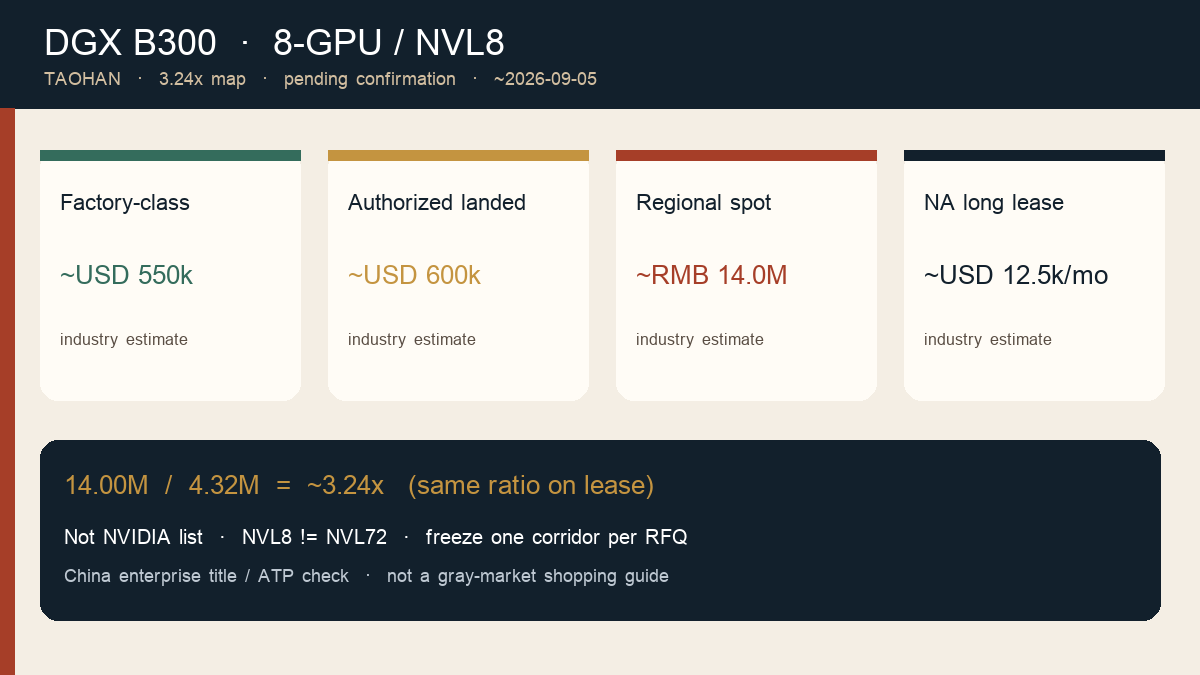Click 'freeze one corridor per RFQ' text
Image resolution: width=1200 pixels, height=675 pixels.
click(x=557, y=537)
